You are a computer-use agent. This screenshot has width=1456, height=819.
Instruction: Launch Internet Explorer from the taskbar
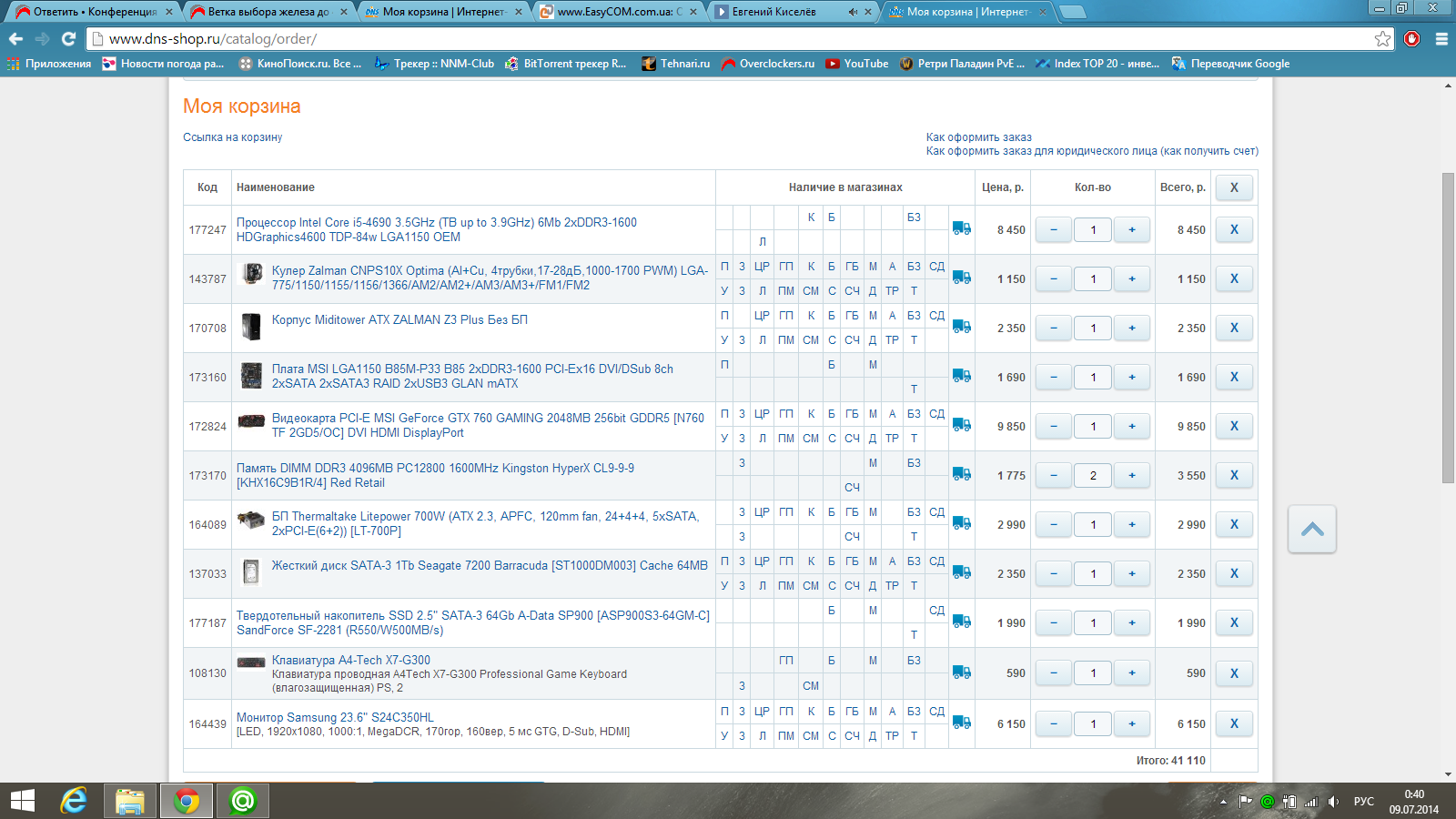coord(74,801)
